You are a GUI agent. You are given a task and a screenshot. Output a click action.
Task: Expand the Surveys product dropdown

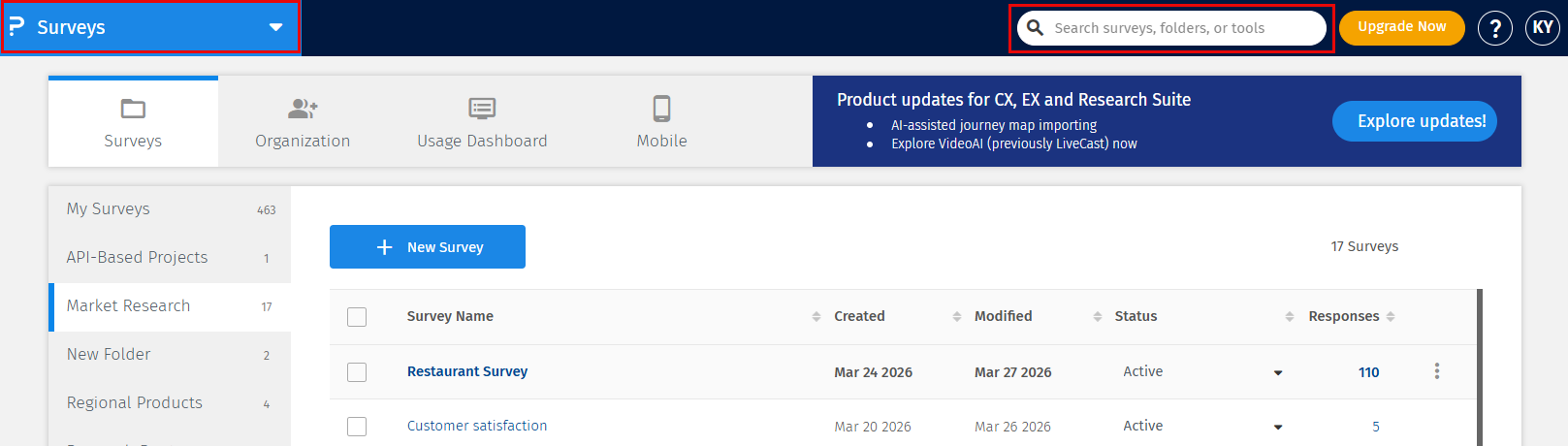[275, 27]
